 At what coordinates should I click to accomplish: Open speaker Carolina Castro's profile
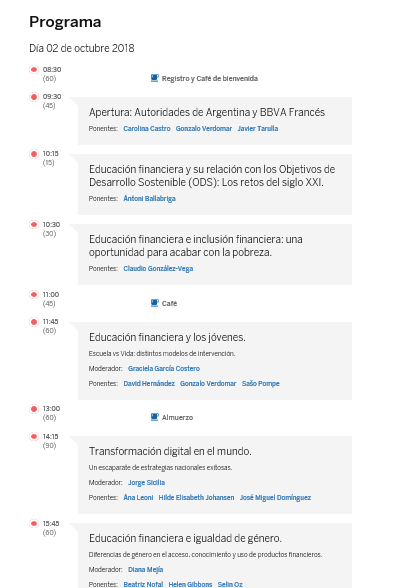(x=147, y=129)
